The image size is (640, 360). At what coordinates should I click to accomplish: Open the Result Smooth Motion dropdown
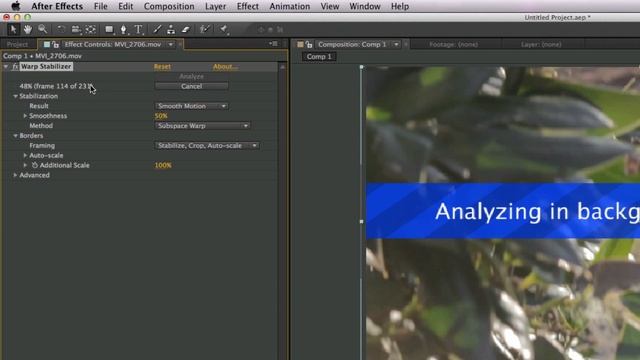click(x=191, y=106)
